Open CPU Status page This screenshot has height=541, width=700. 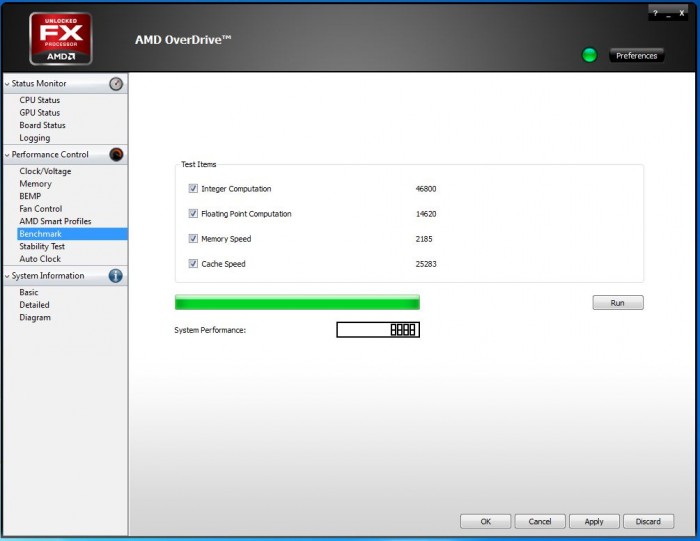point(39,100)
